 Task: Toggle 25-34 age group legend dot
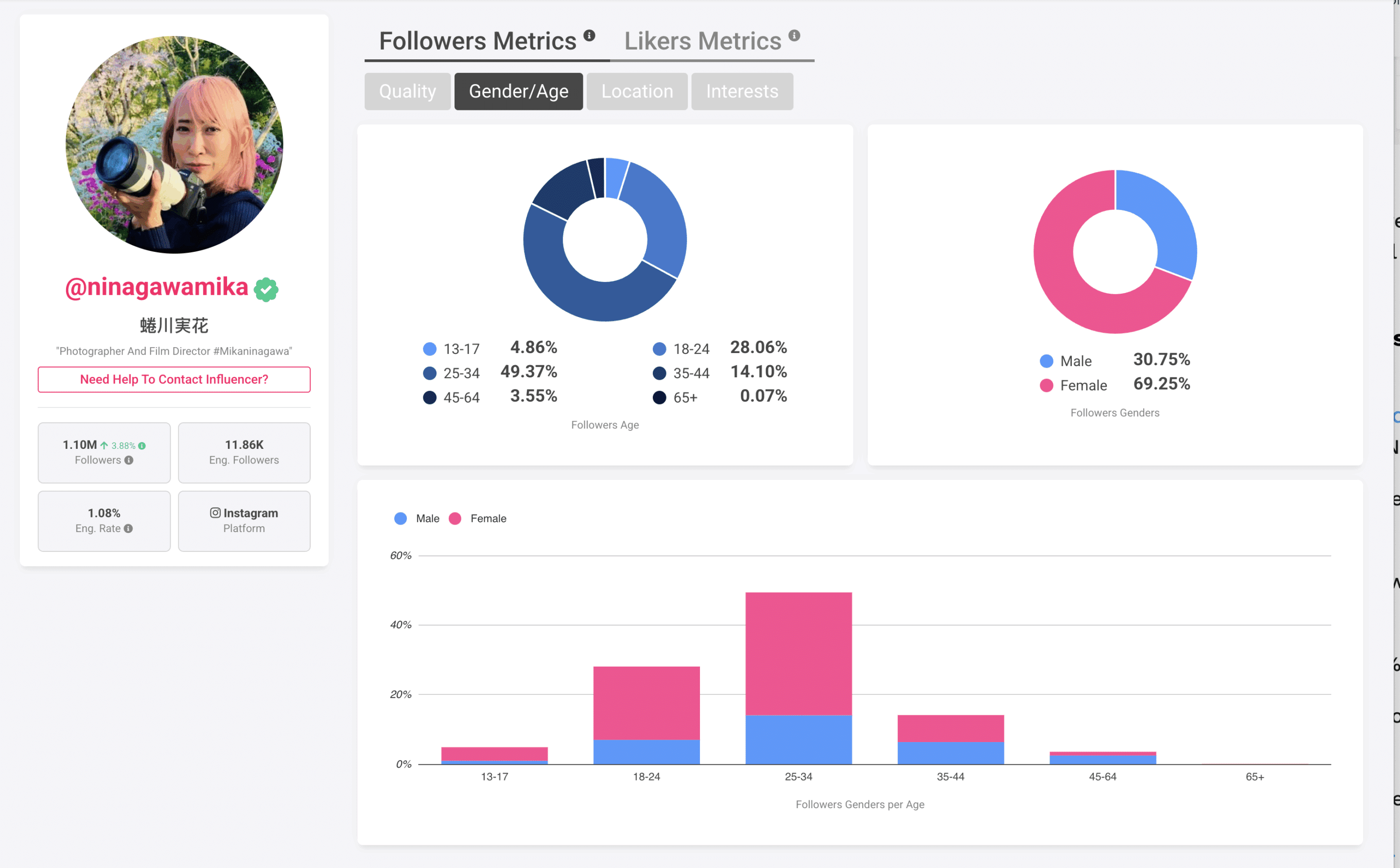[x=430, y=373]
